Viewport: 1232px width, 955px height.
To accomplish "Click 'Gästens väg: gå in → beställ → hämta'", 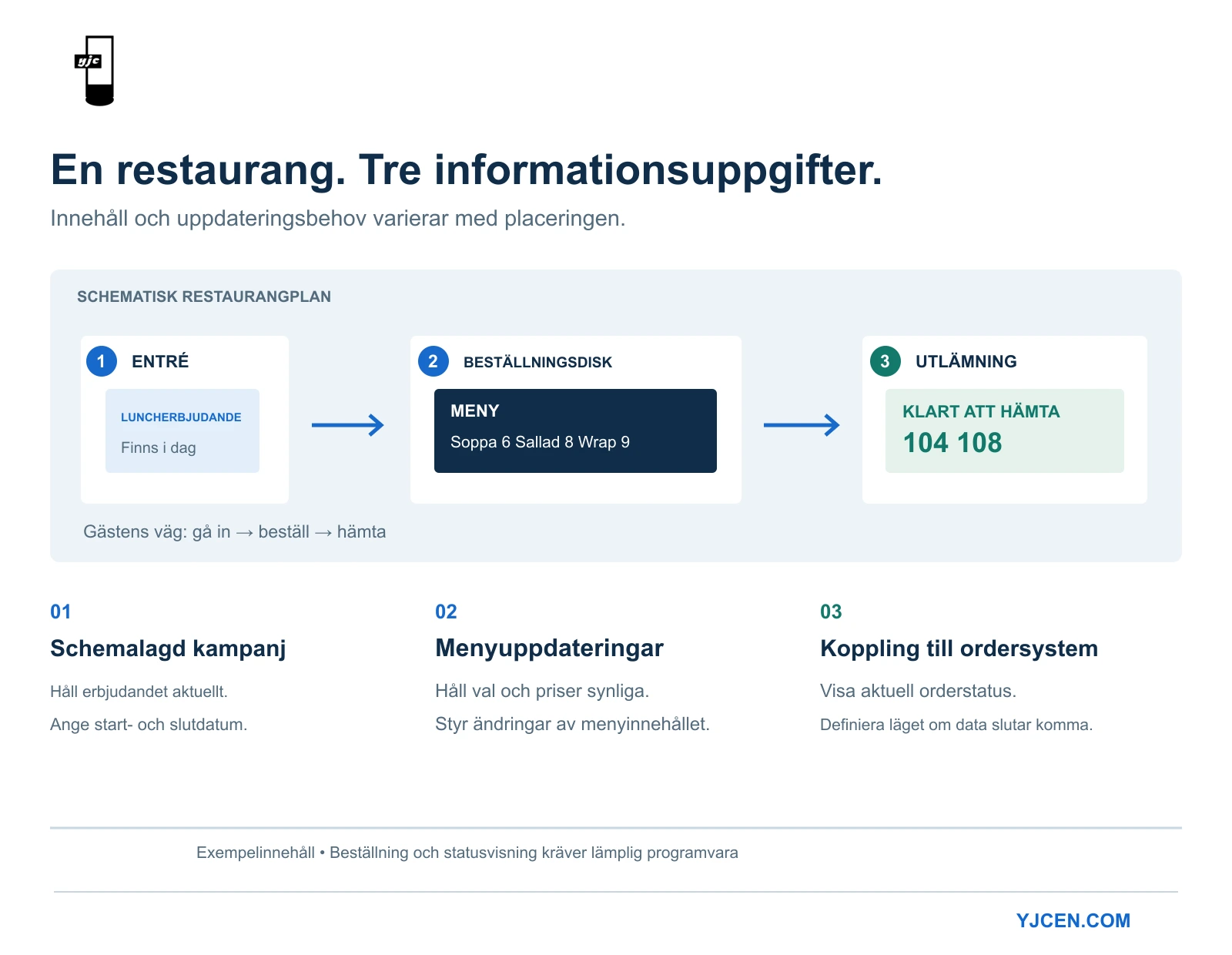I will [x=235, y=532].
